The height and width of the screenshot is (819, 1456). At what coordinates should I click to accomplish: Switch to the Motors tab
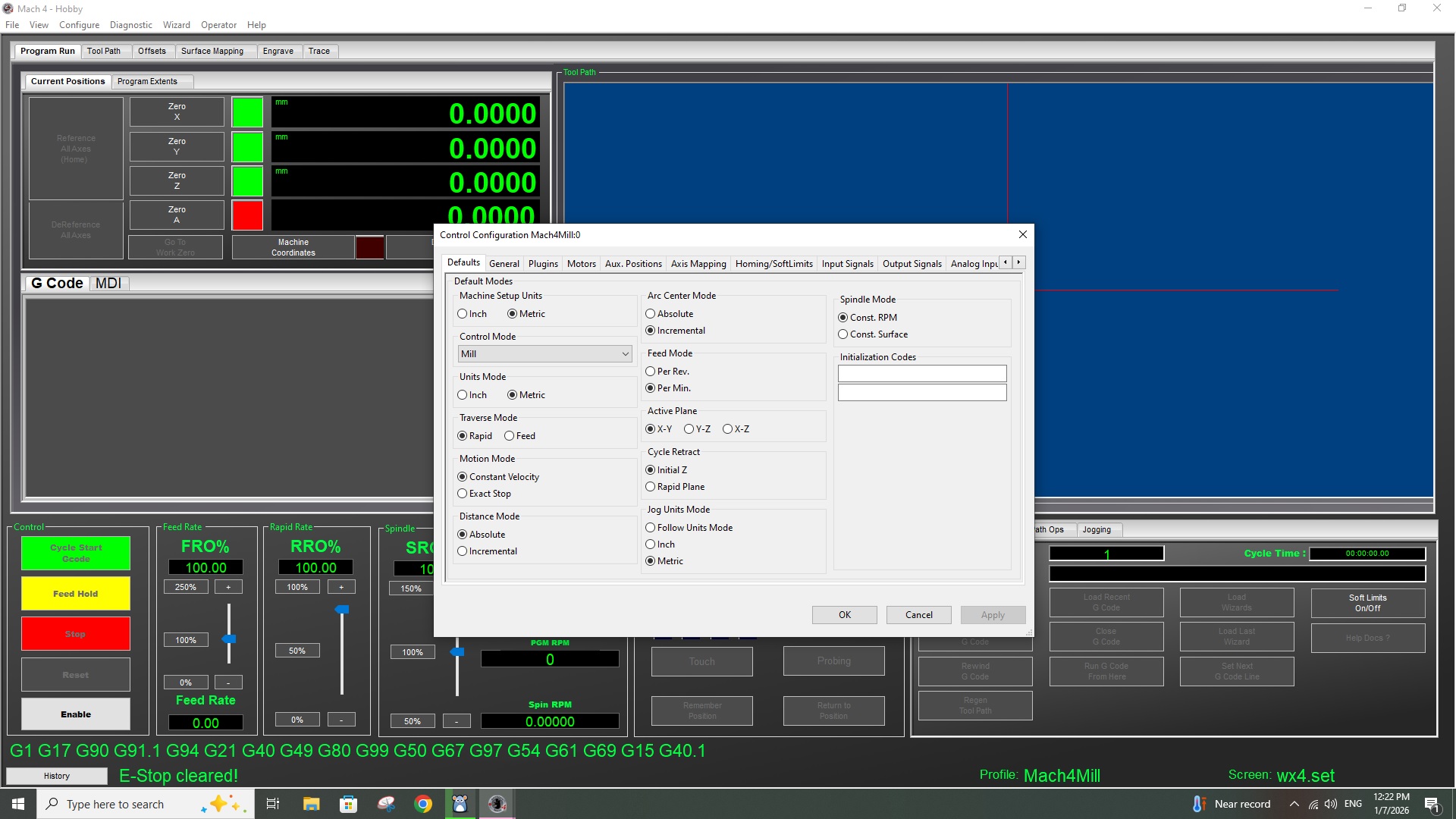(x=581, y=264)
